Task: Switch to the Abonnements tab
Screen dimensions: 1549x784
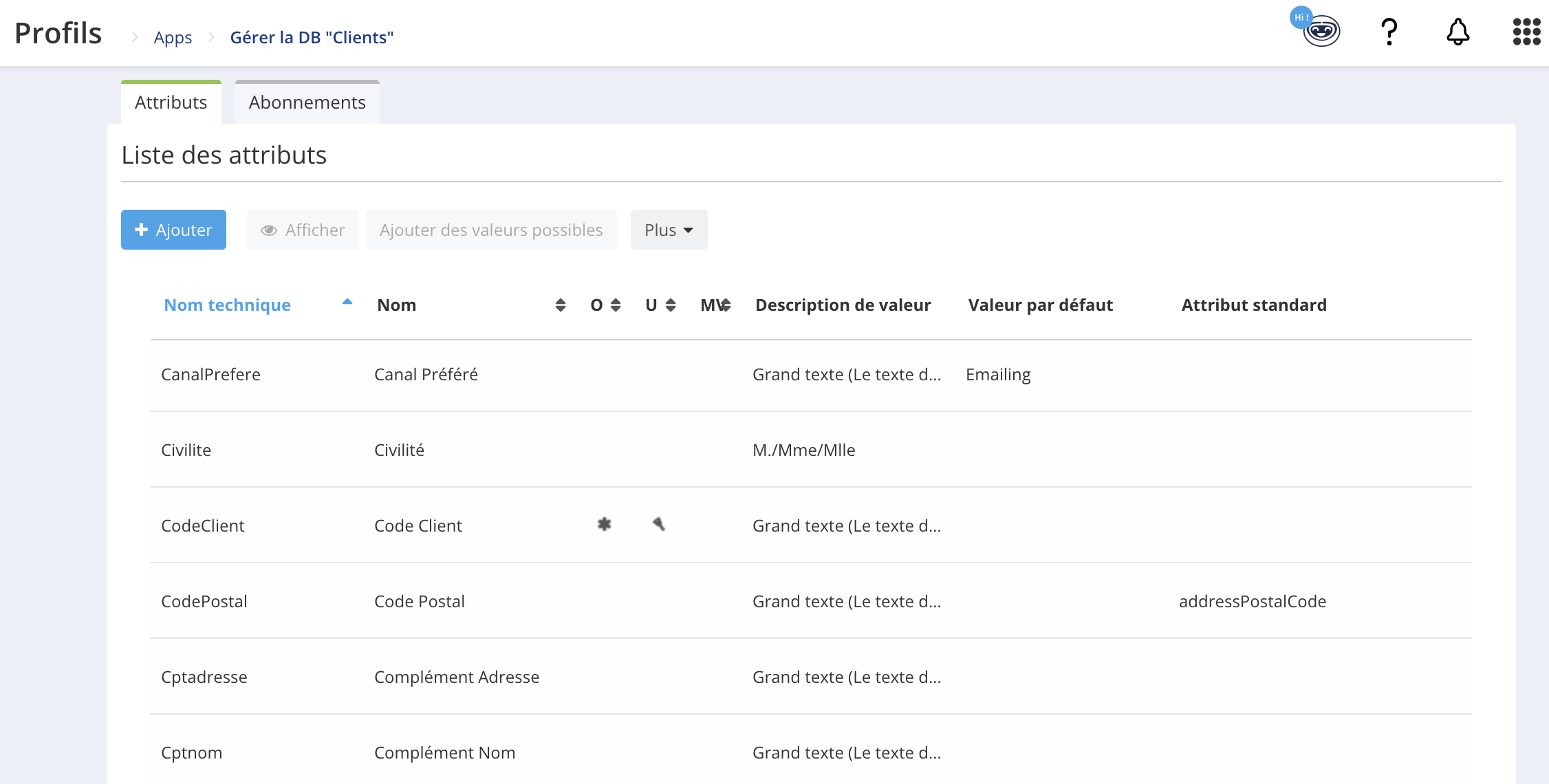Action: (x=307, y=102)
